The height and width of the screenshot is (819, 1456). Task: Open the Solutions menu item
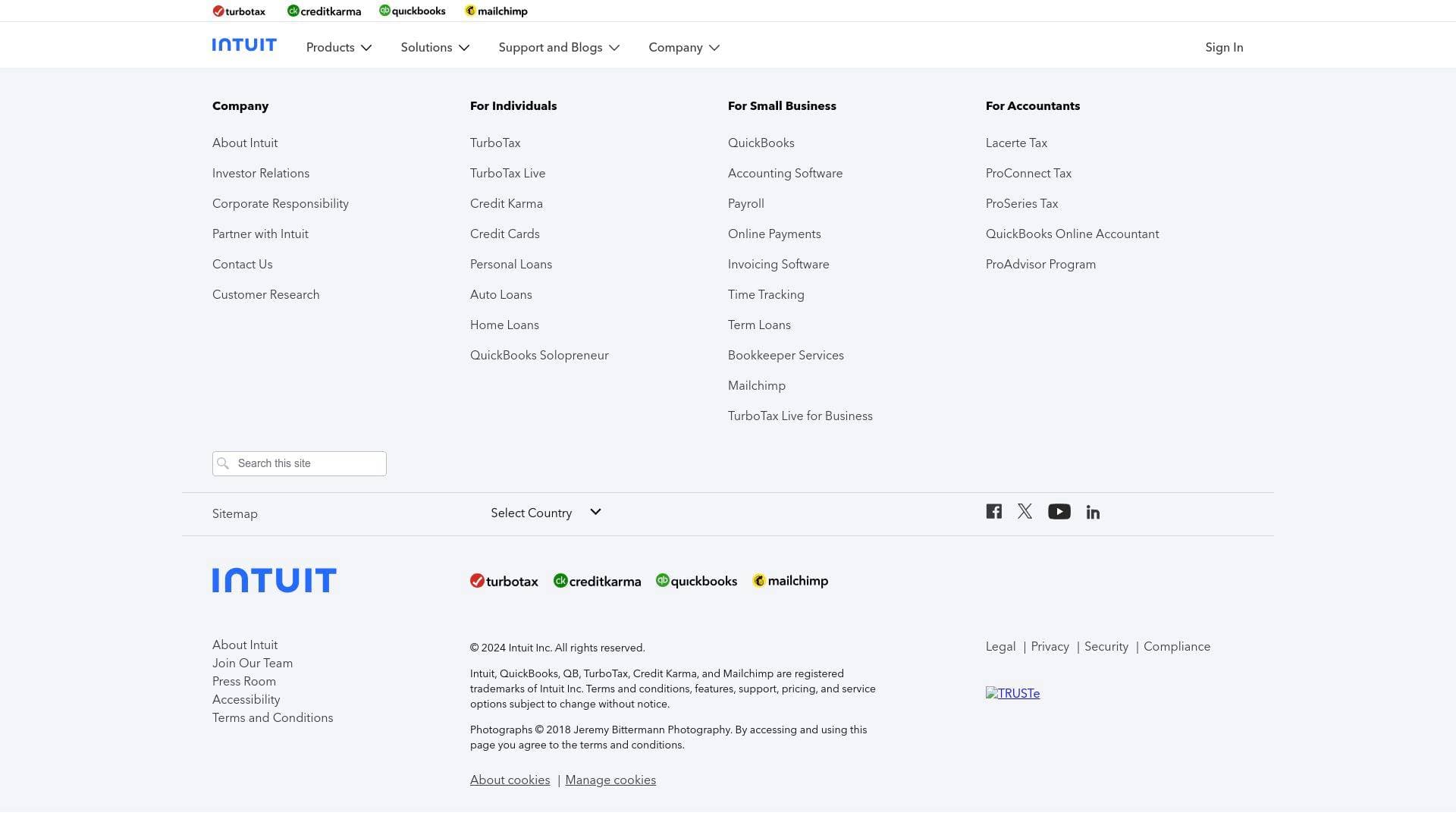tap(435, 47)
